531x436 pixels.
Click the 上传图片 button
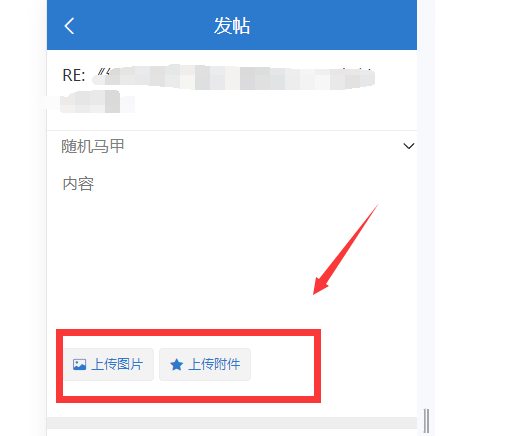[108, 365]
